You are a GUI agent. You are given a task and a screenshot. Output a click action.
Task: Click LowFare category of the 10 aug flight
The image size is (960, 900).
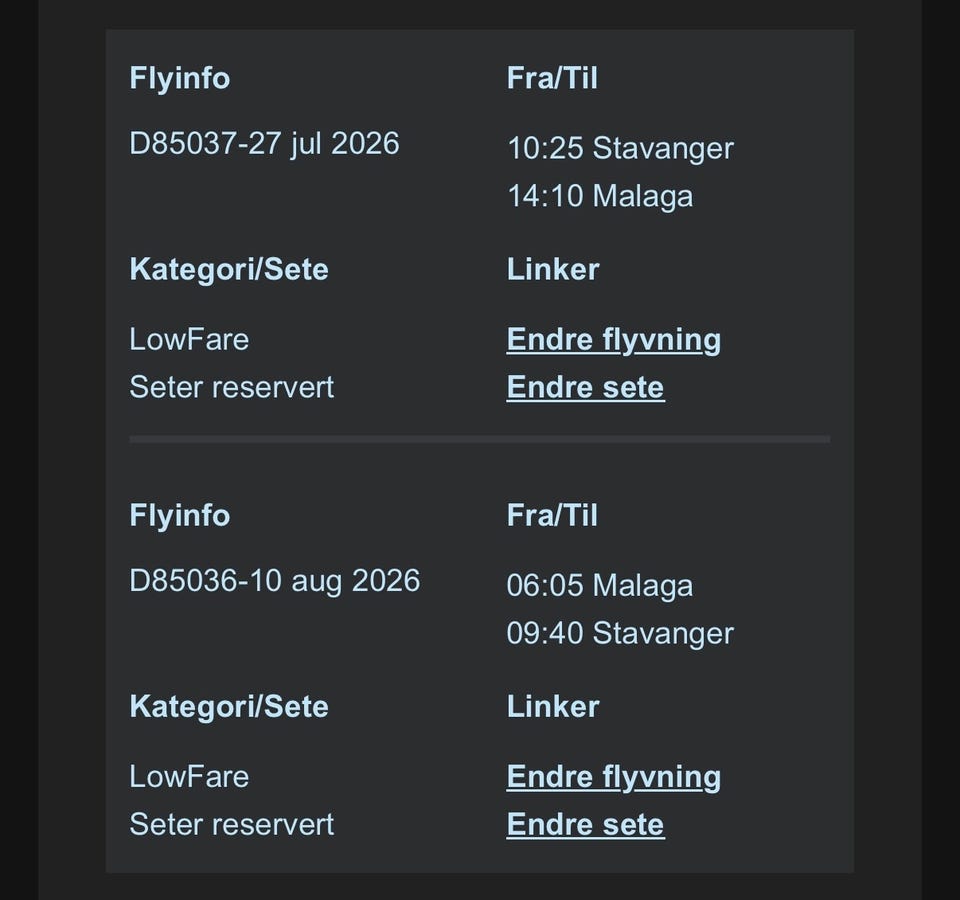pos(189,777)
